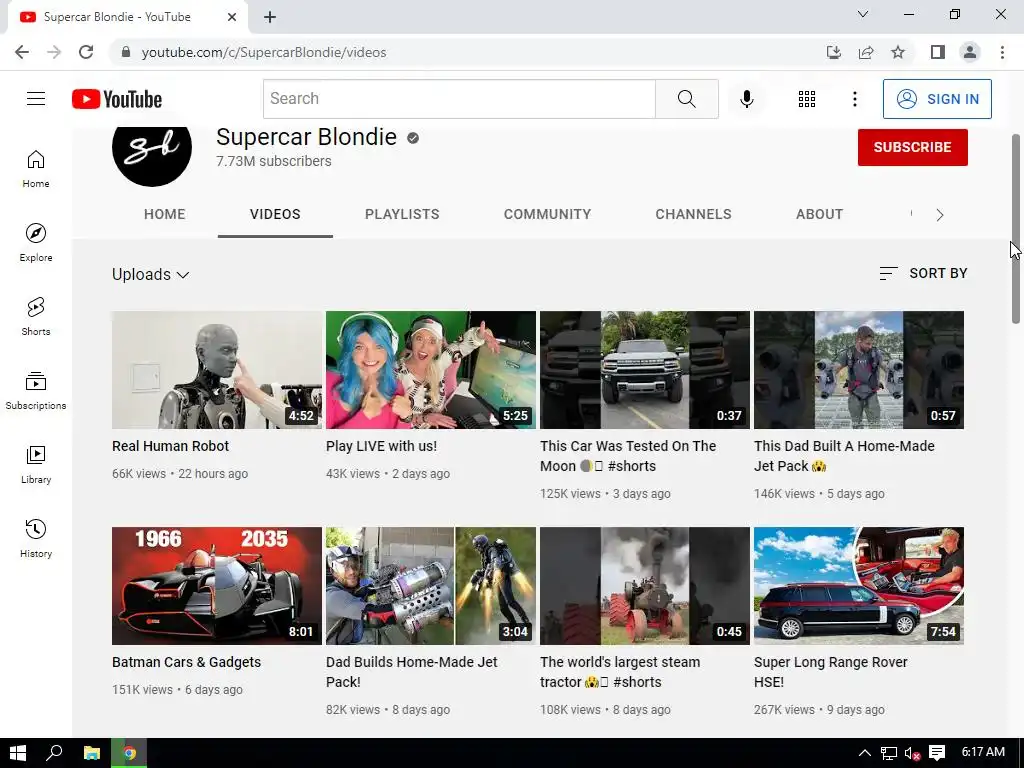
Task: Click the Supercar Blondie channel name
Action: tap(306, 137)
